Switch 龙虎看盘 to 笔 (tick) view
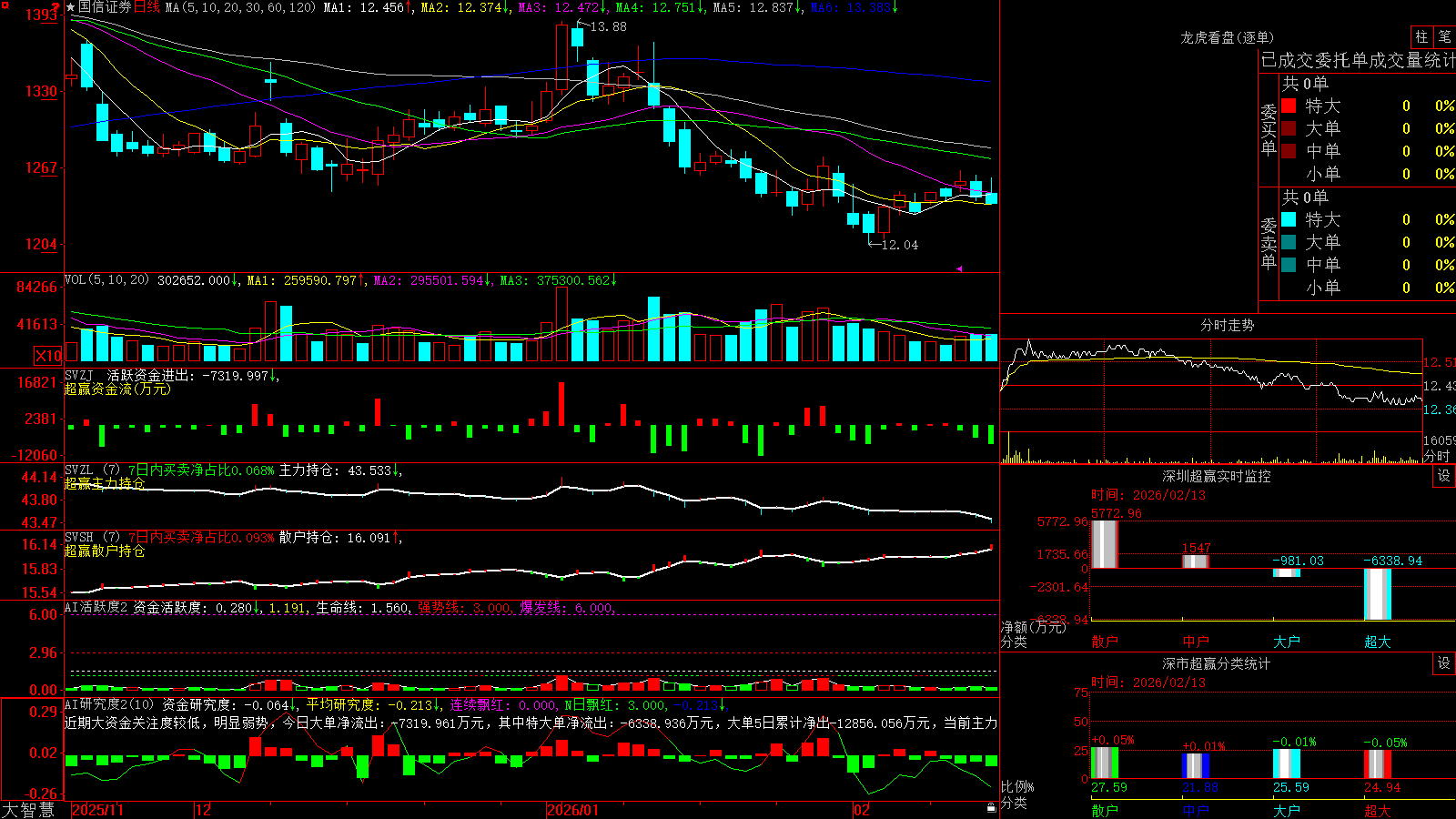1456x819 pixels. coord(1445,36)
